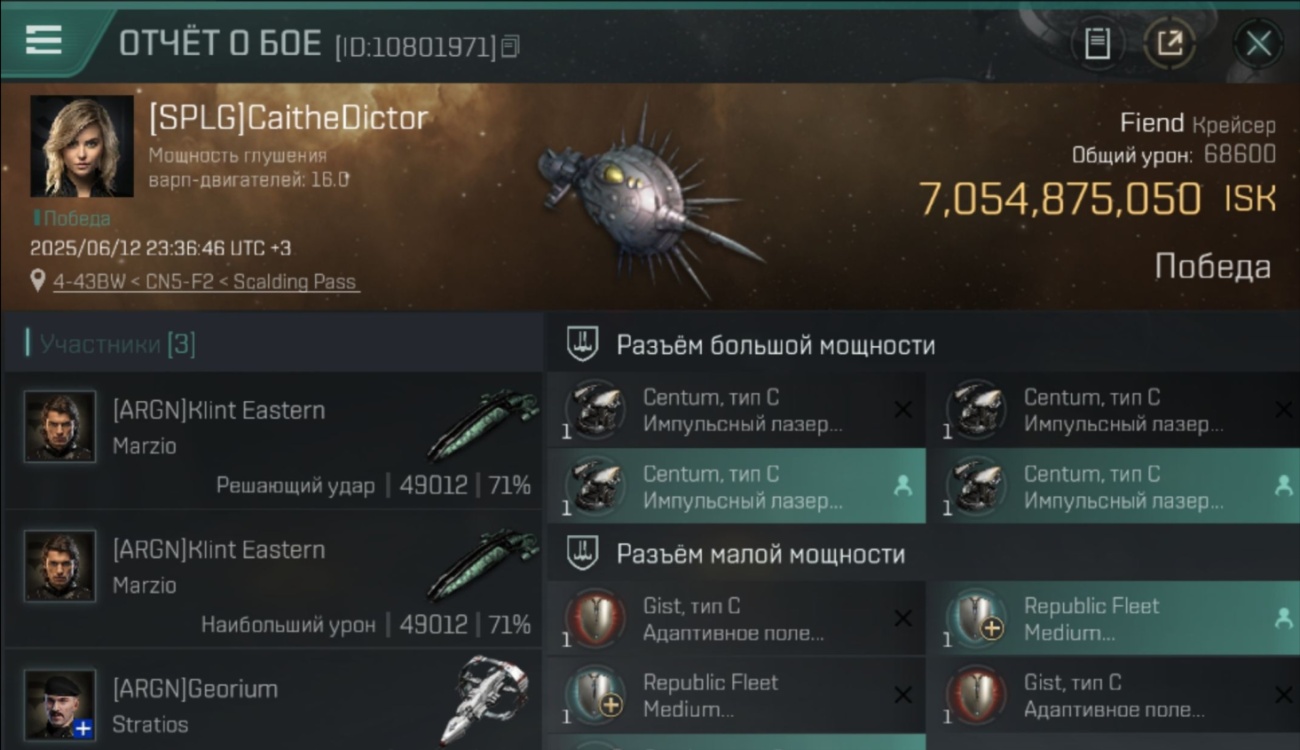
Task: Click the Разъём малой мощности header icon
Action: 582,553
